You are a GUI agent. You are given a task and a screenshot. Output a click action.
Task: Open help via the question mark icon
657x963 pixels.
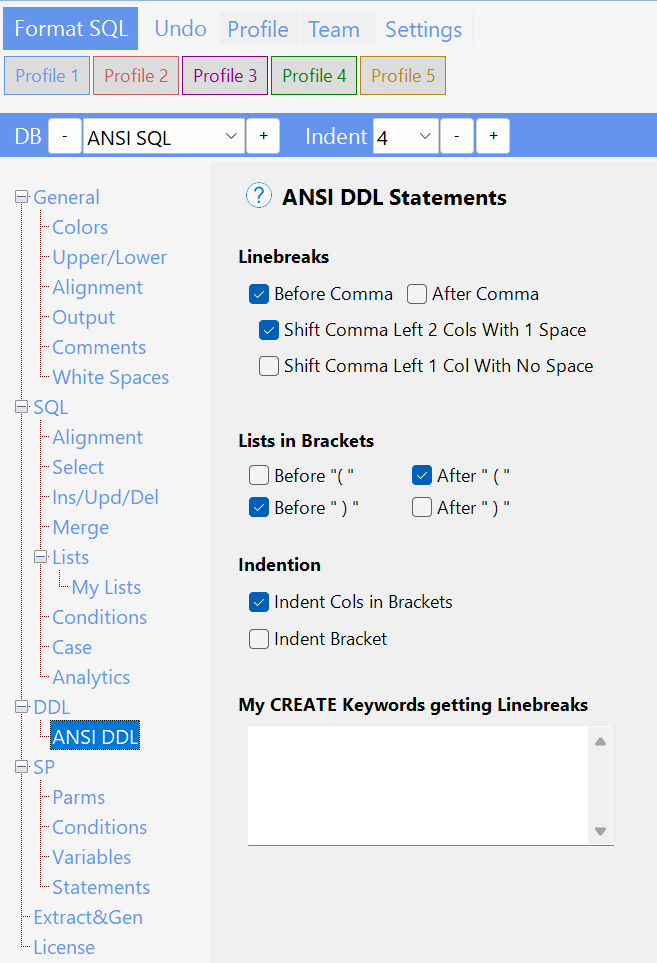tap(259, 195)
